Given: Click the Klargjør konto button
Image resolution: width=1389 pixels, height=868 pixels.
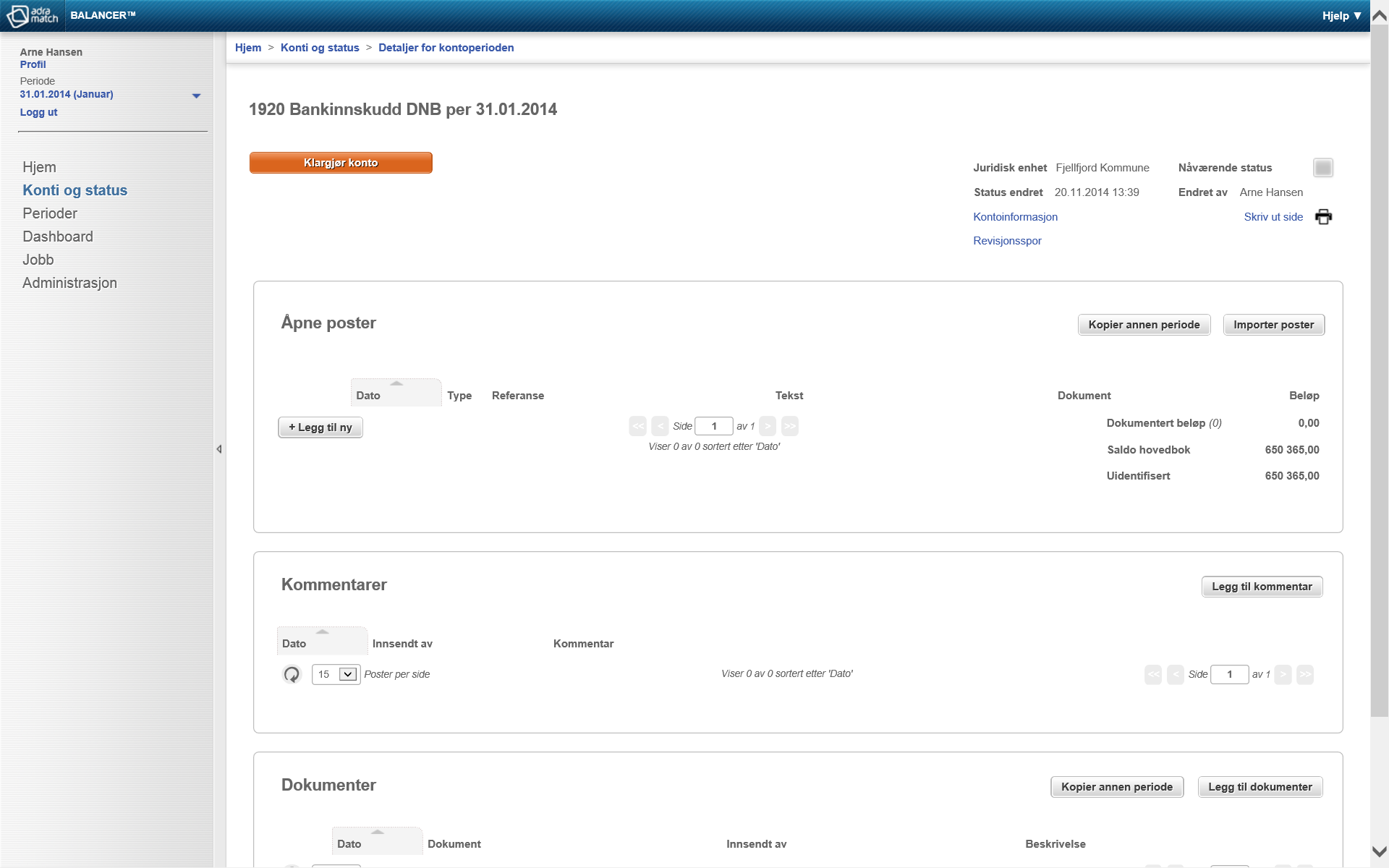Looking at the screenshot, I should [341, 163].
